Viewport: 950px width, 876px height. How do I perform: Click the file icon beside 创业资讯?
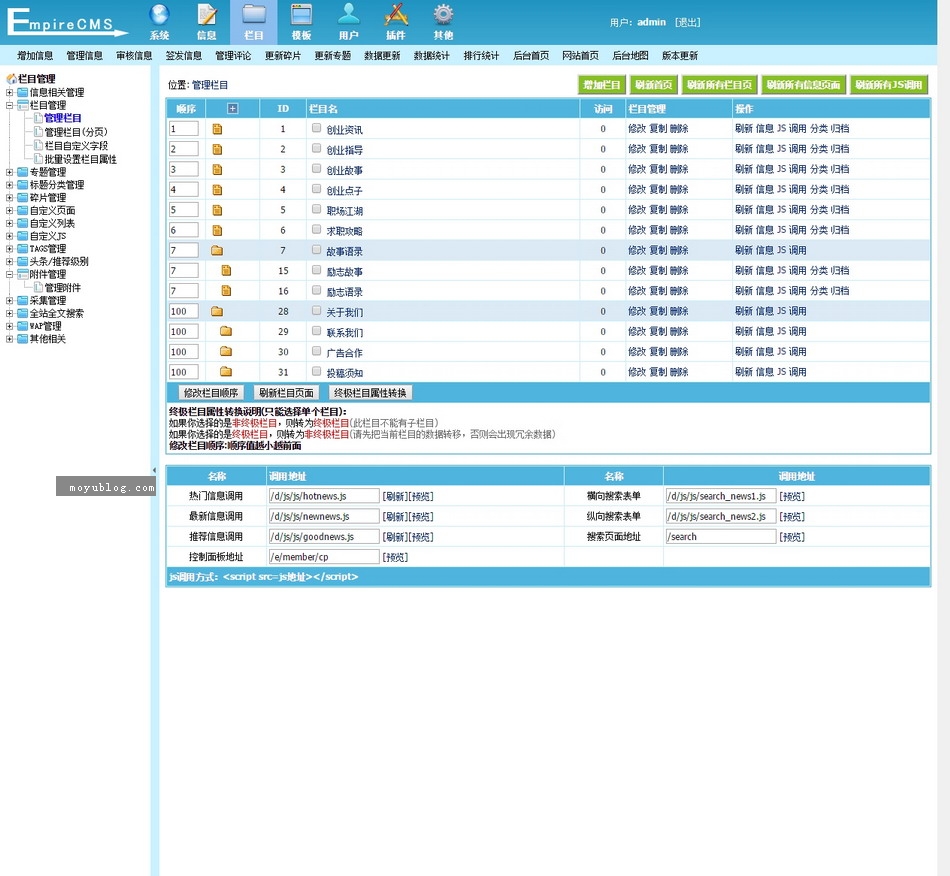tap(217, 129)
